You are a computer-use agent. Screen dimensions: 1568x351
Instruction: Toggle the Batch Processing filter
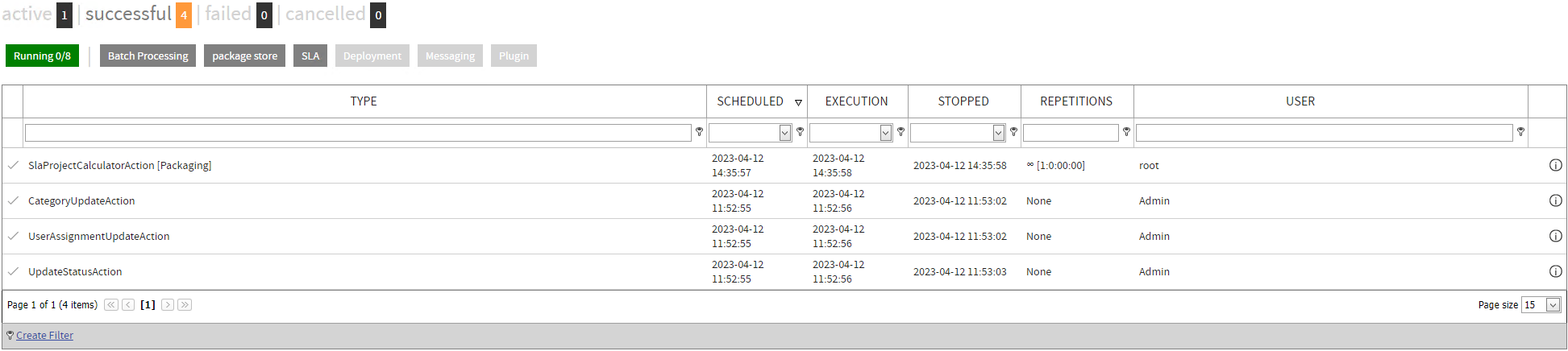[148, 56]
